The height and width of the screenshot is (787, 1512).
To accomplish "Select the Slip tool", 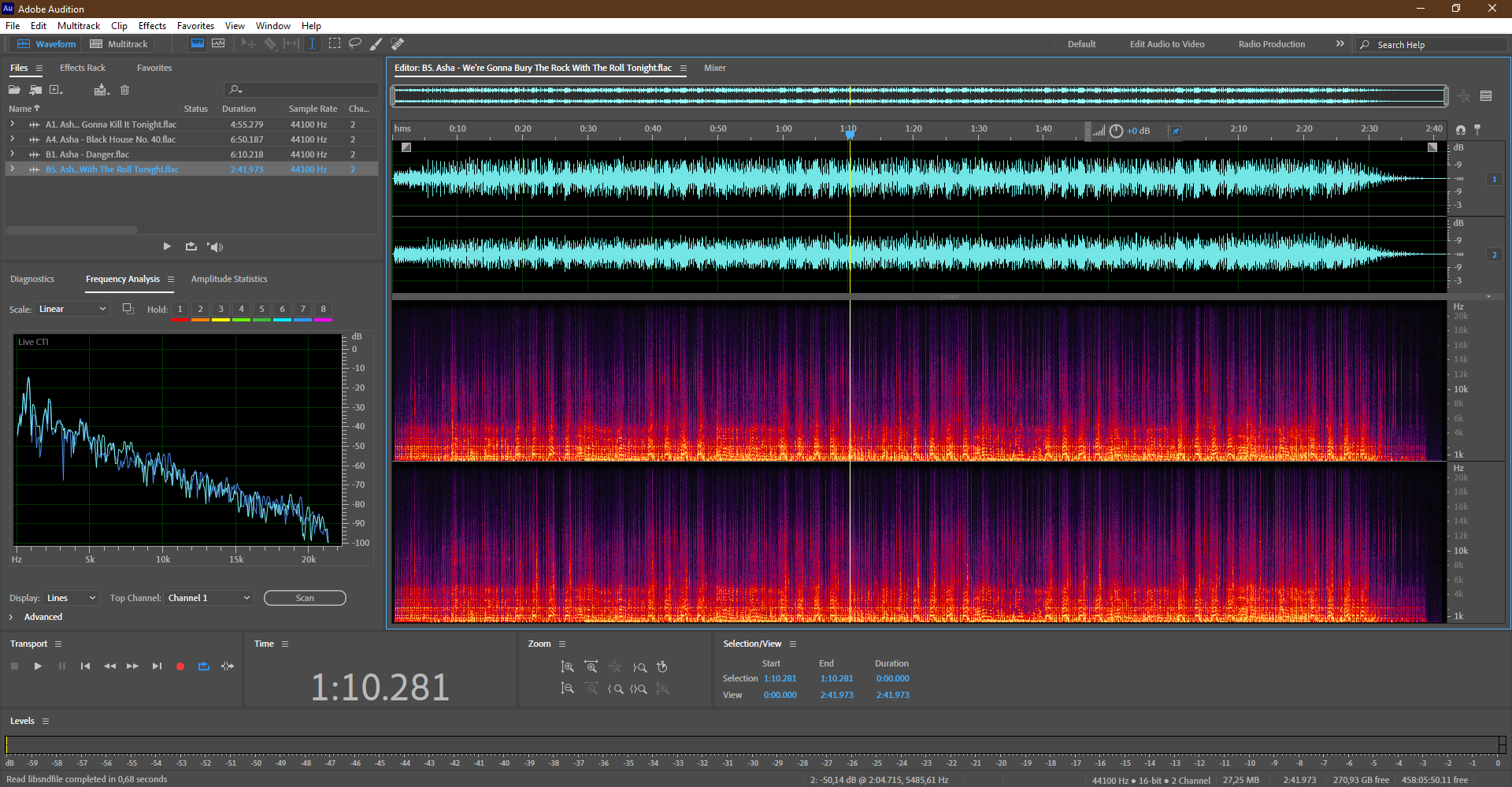I will 291,44.
